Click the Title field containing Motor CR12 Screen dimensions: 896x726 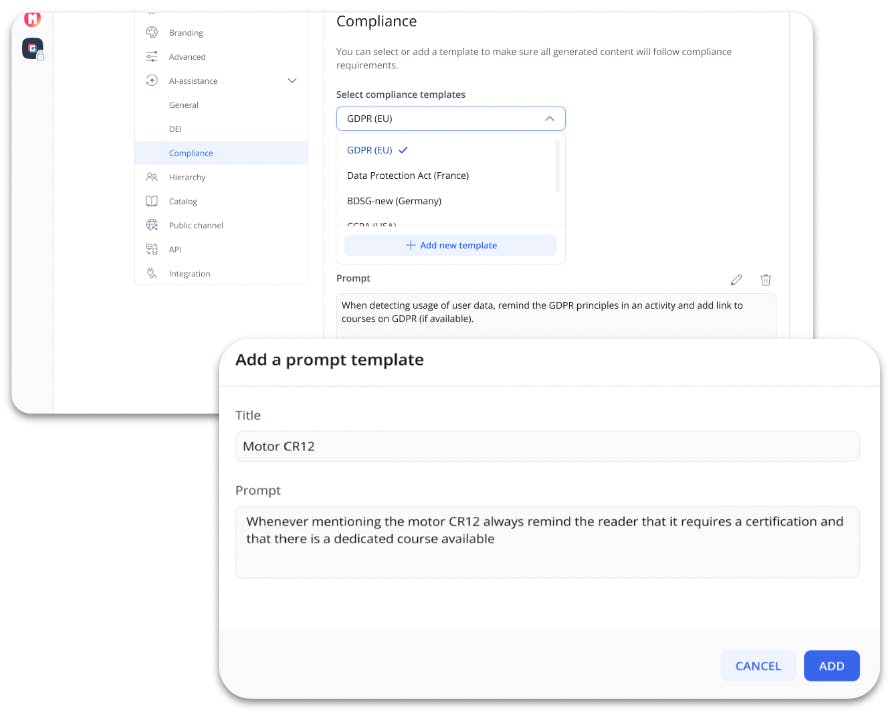click(547, 446)
